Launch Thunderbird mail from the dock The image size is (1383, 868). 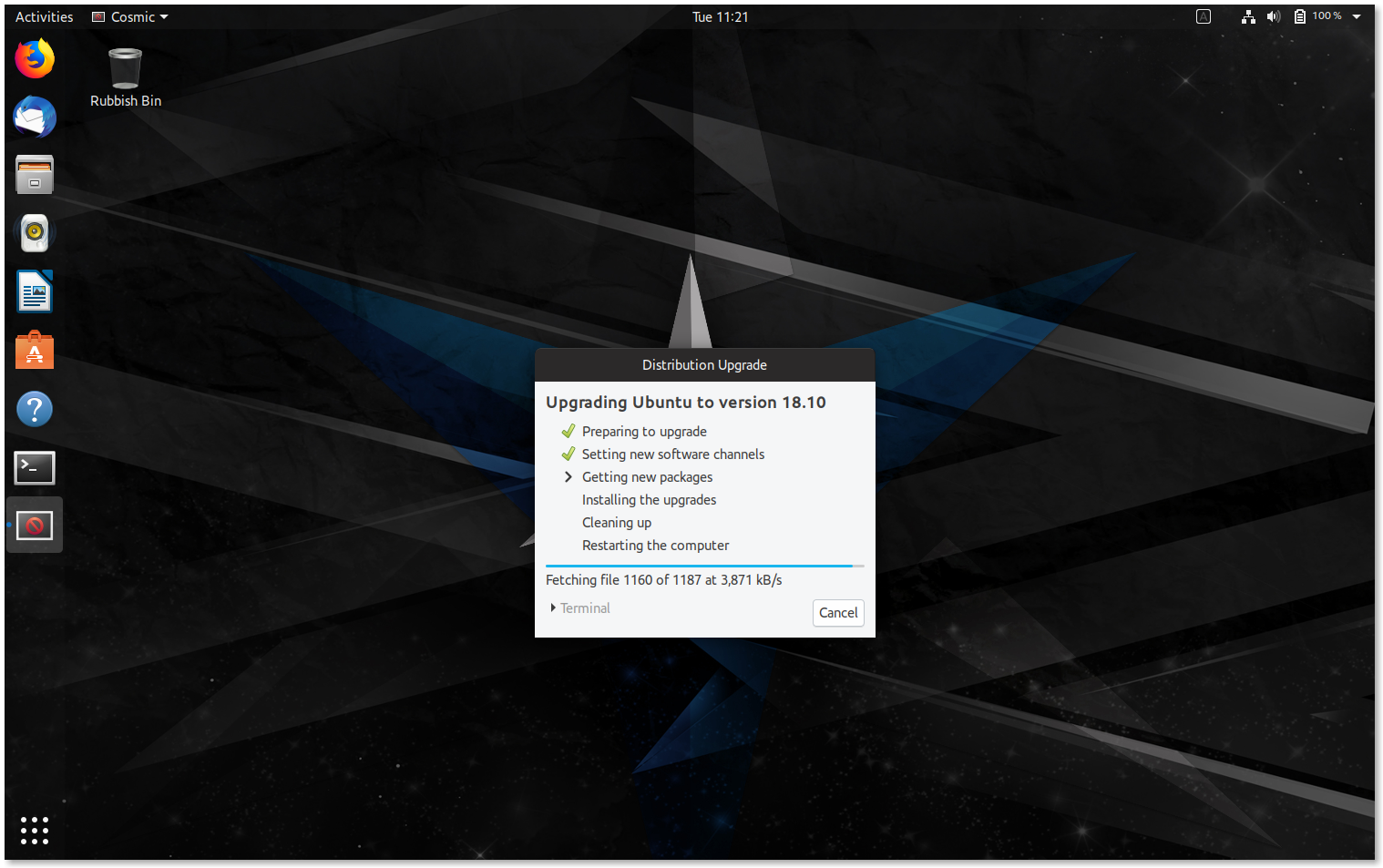[35, 117]
